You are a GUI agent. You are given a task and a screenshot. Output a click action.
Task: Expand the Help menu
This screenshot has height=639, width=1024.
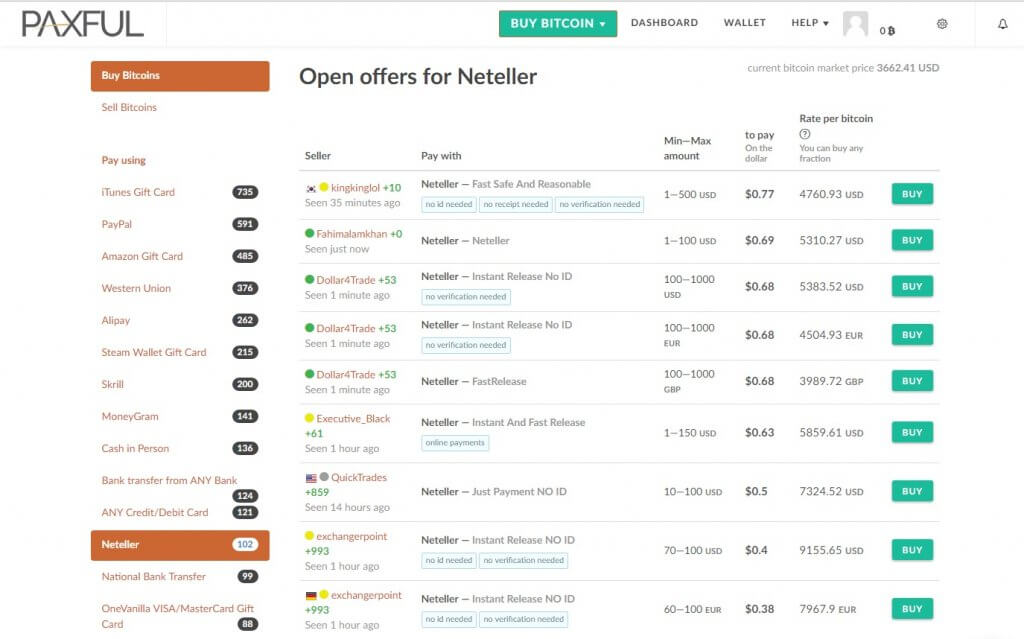click(810, 23)
